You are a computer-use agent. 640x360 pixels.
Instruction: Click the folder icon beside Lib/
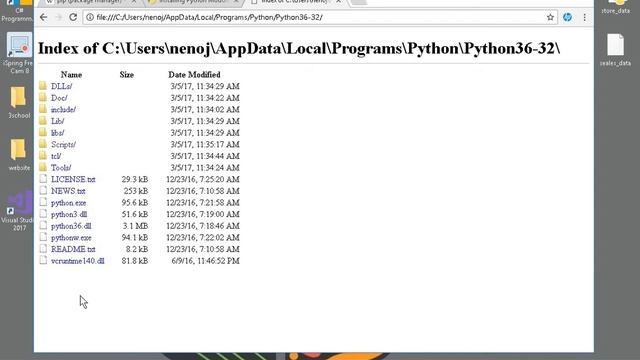tap(43, 120)
